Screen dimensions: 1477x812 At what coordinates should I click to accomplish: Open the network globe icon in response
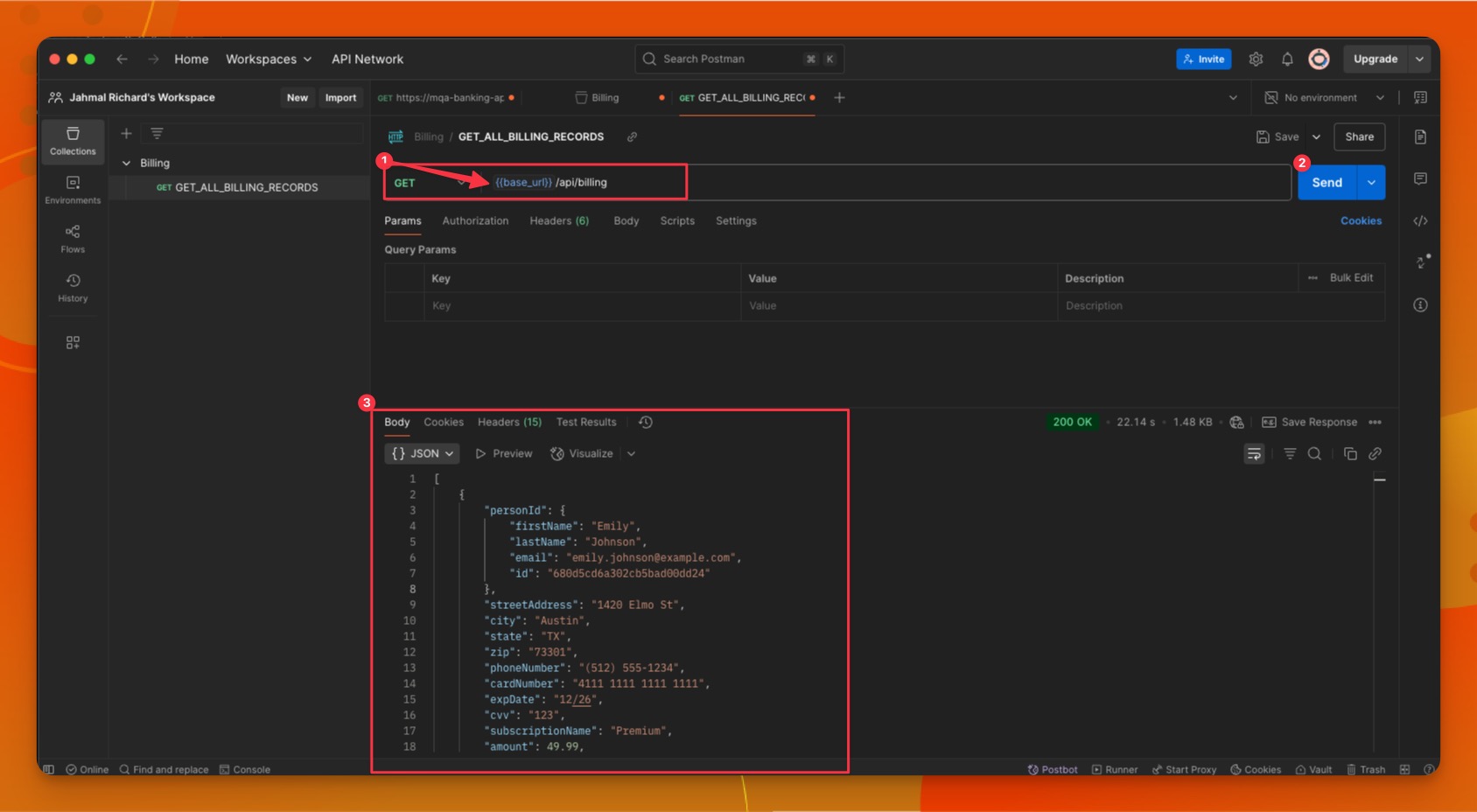(x=1236, y=422)
